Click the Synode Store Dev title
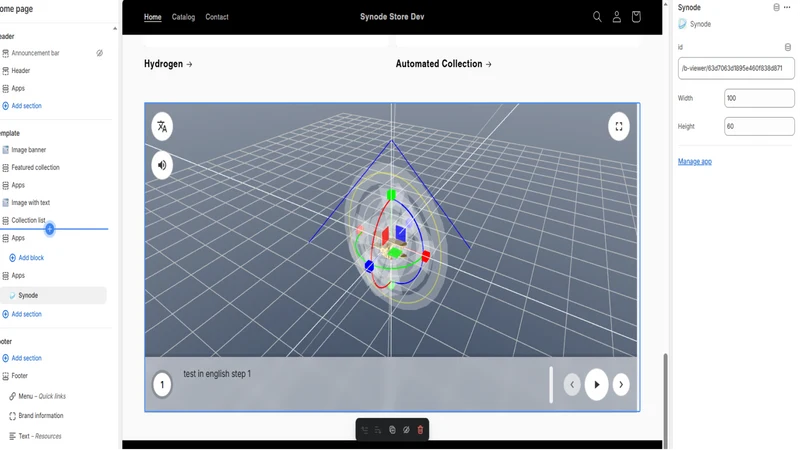The height and width of the screenshot is (450, 800). (392, 17)
